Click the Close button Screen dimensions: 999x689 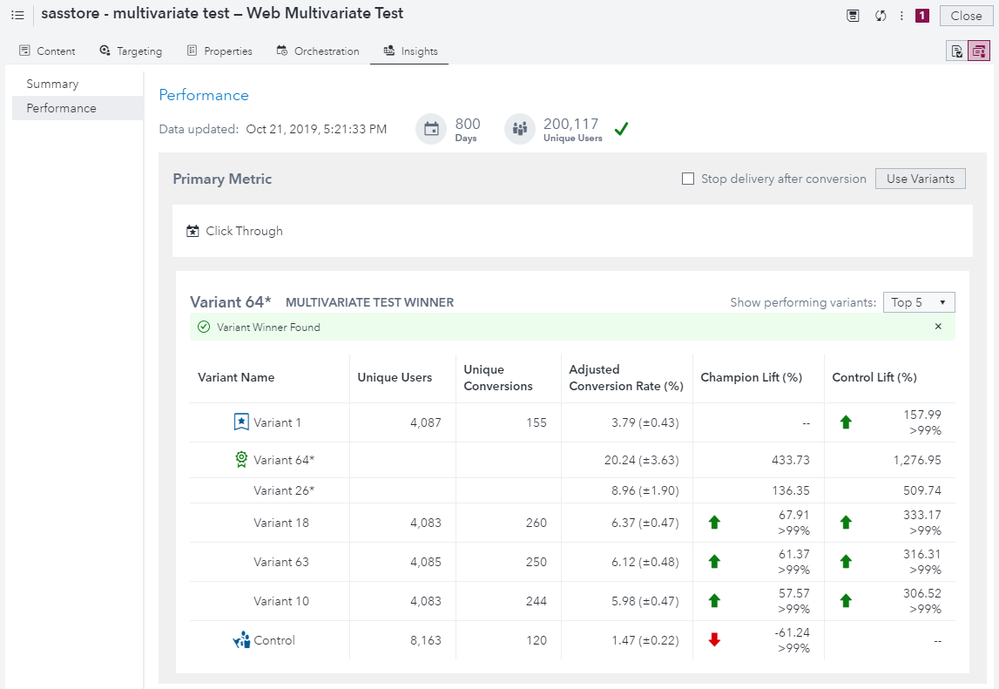[x=966, y=16]
